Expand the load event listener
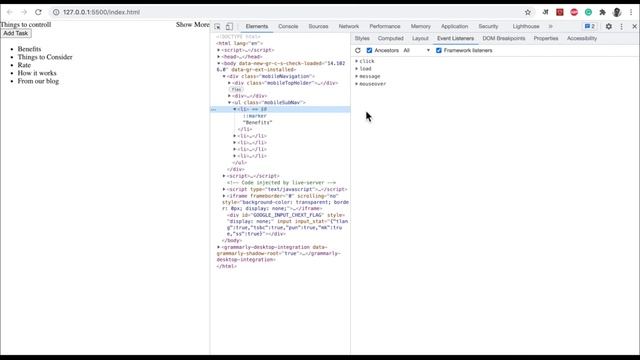 coord(357,69)
